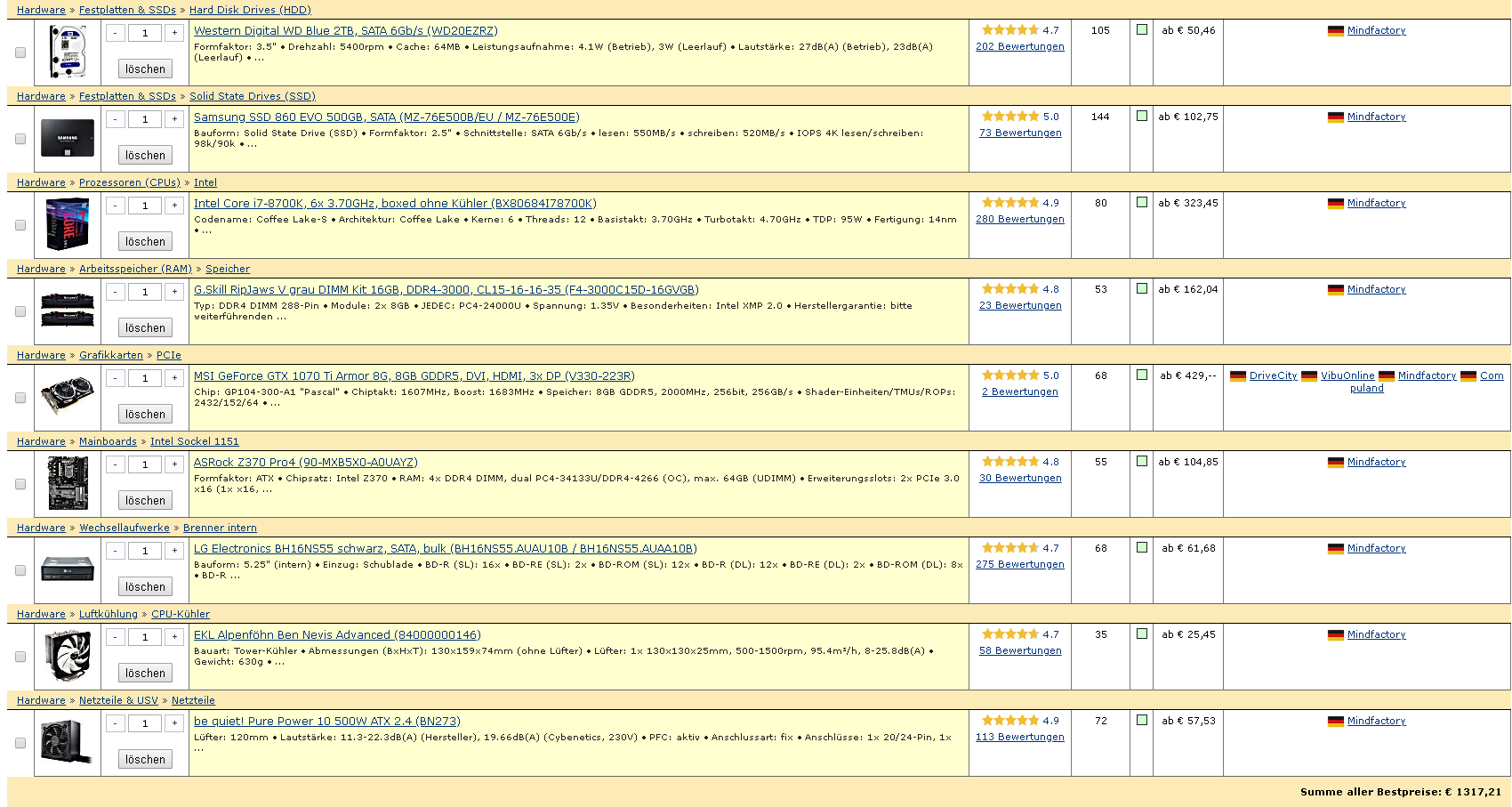The image size is (1512, 807).
Task: Open ASRock Z370 Pro4 product link
Action: [306, 462]
